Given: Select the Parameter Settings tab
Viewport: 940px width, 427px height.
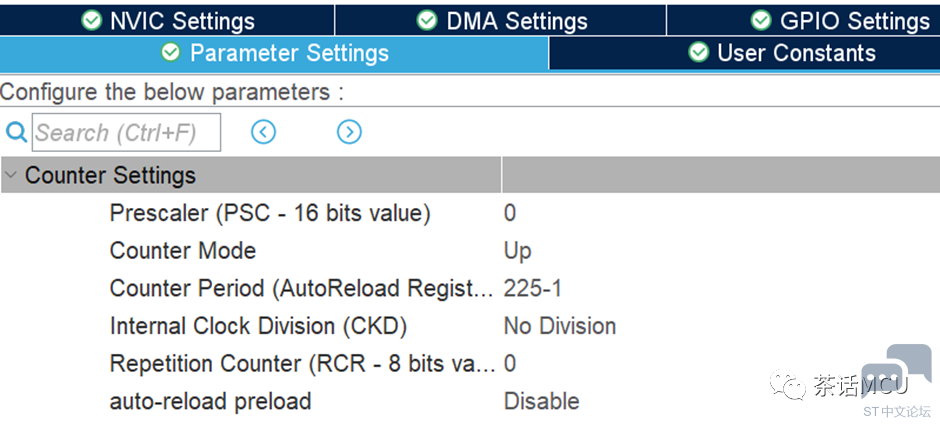Looking at the screenshot, I should [x=274, y=53].
